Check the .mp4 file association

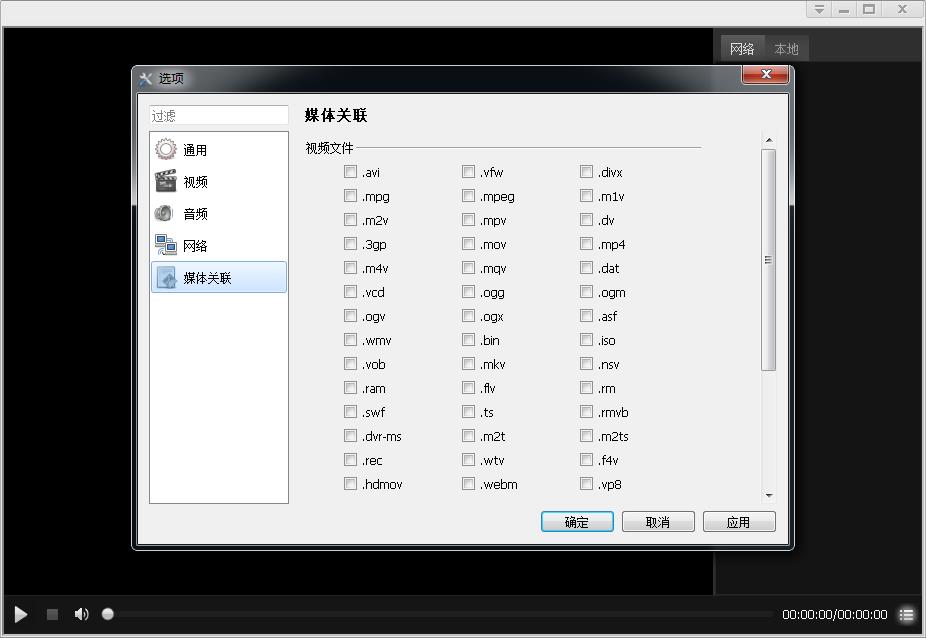586,243
